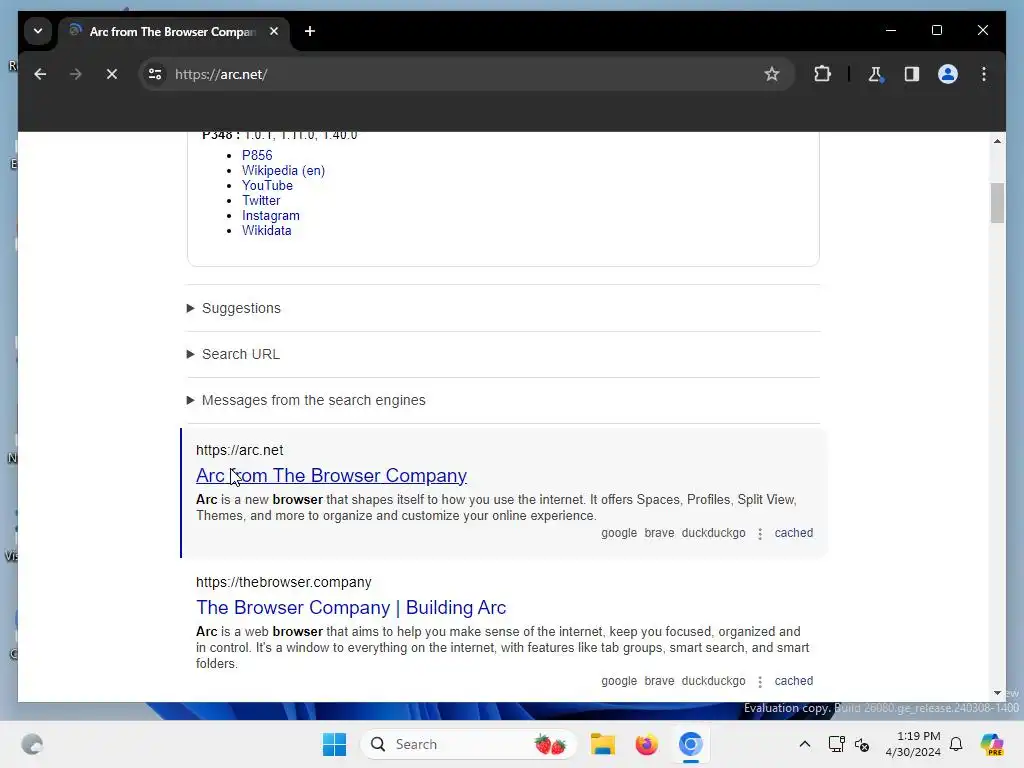Show hidden system tray icons

point(805,744)
